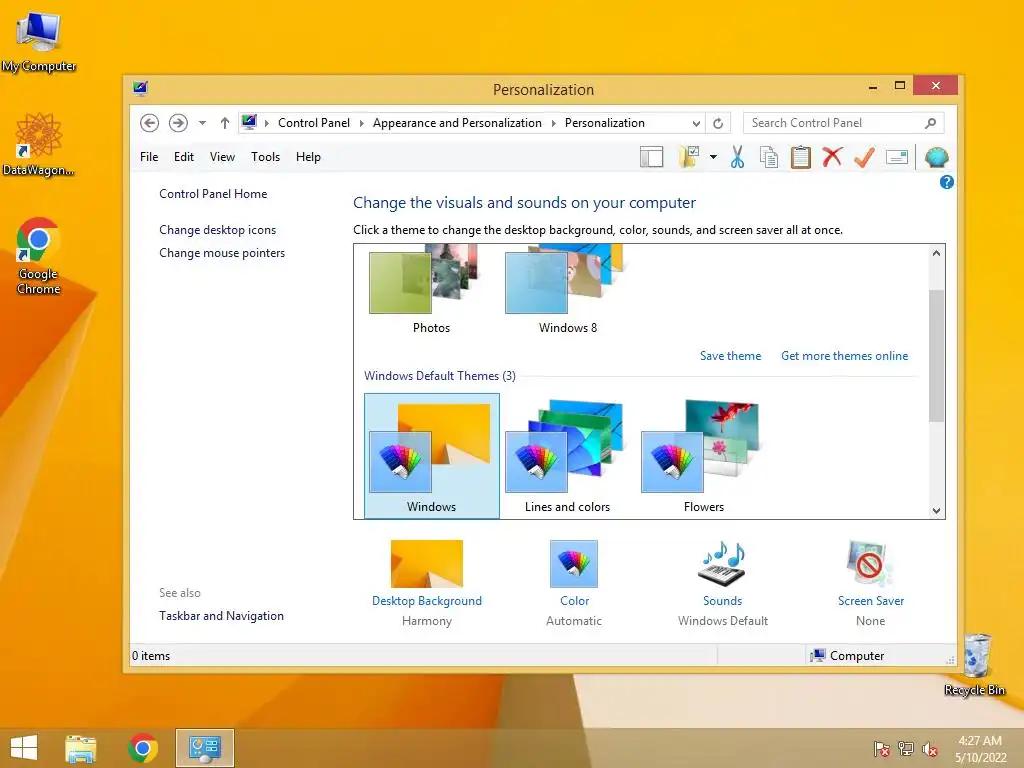Select the My Computer desktop icon
Image resolution: width=1024 pixels, height=768 pixels.
point(39,42)
